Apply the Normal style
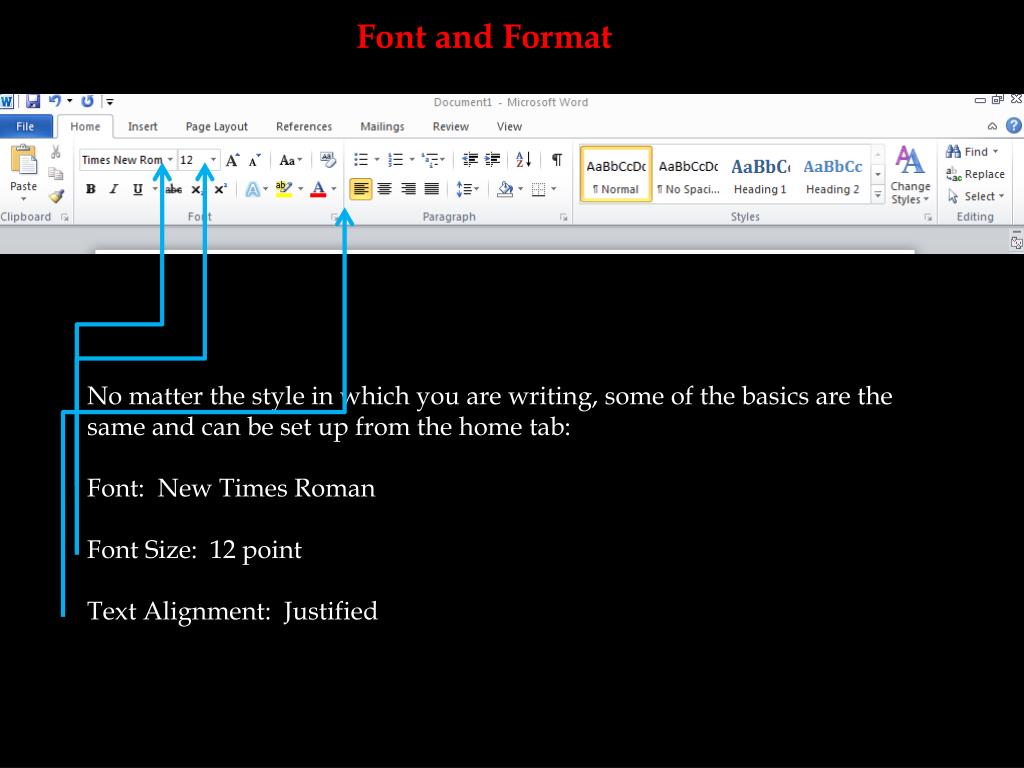 [616, 174]
